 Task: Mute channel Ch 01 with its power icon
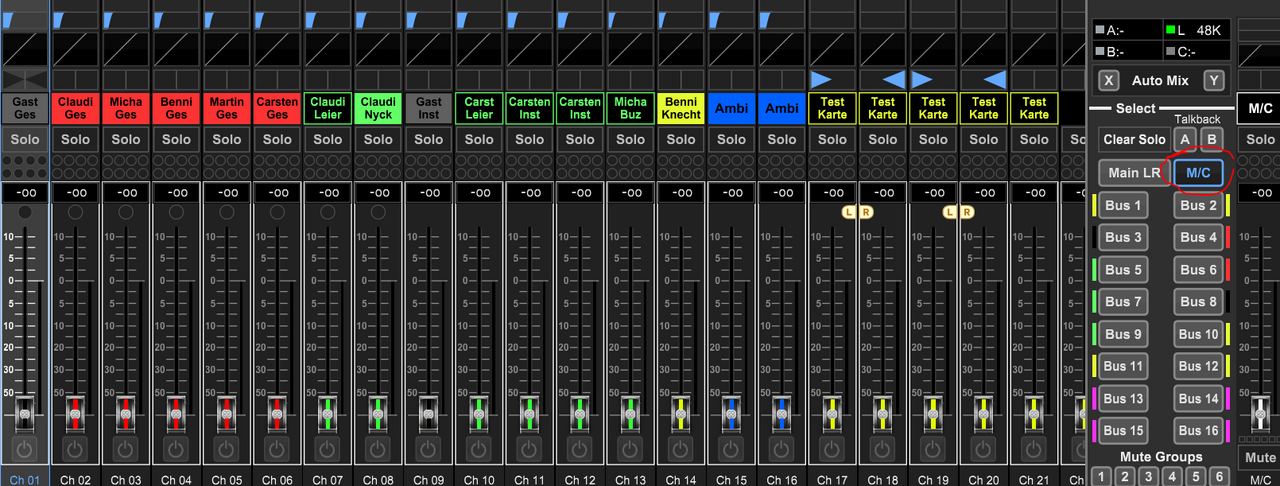point(25,449)
